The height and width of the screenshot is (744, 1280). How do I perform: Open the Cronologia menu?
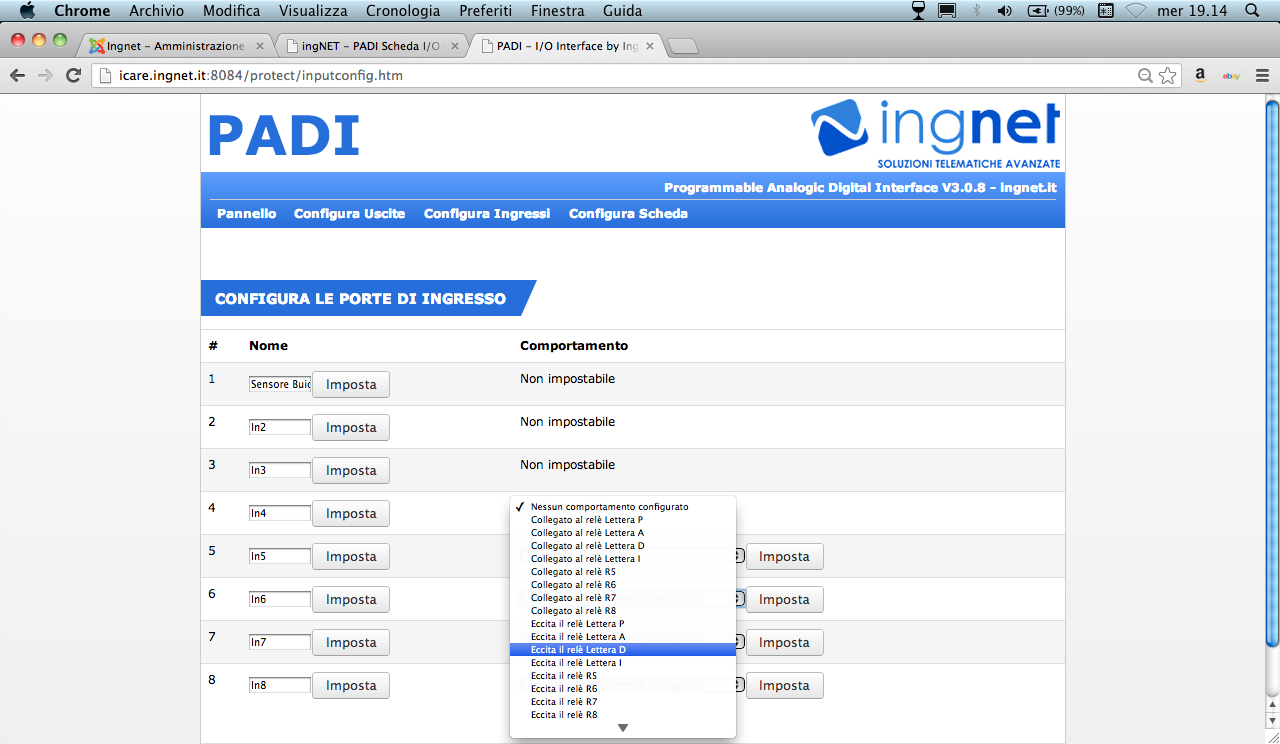click(403, 11)
